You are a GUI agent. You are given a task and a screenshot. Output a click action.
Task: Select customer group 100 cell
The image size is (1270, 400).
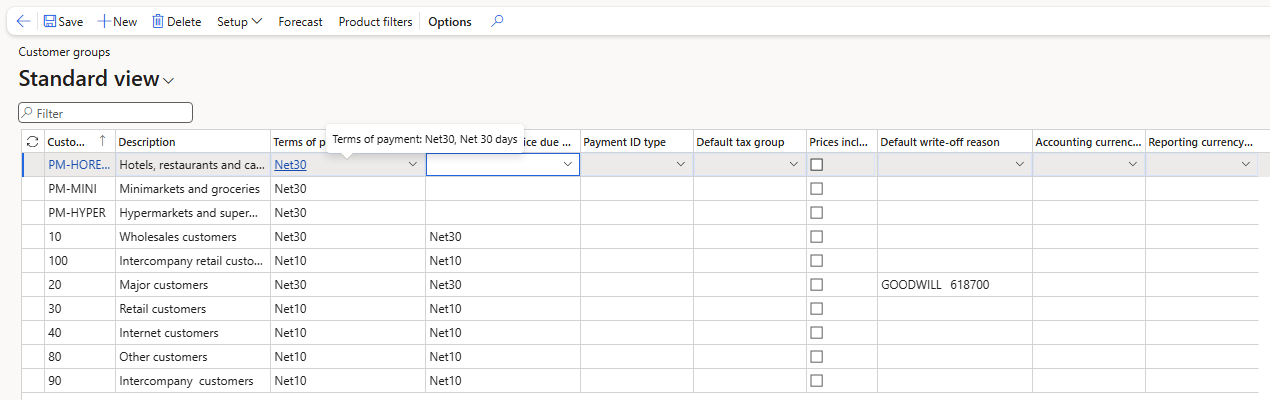click(80, 261)
